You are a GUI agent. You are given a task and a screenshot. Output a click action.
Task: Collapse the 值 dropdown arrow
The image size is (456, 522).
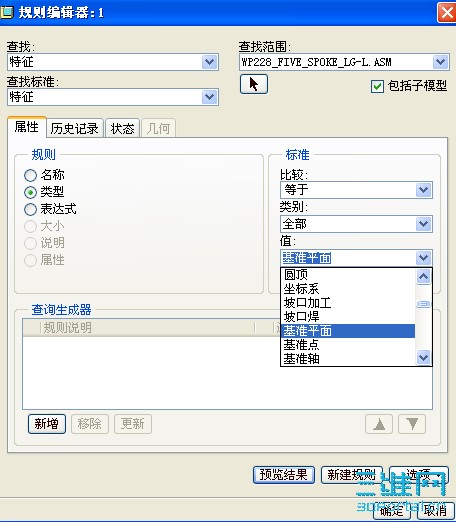pos(424,258)
